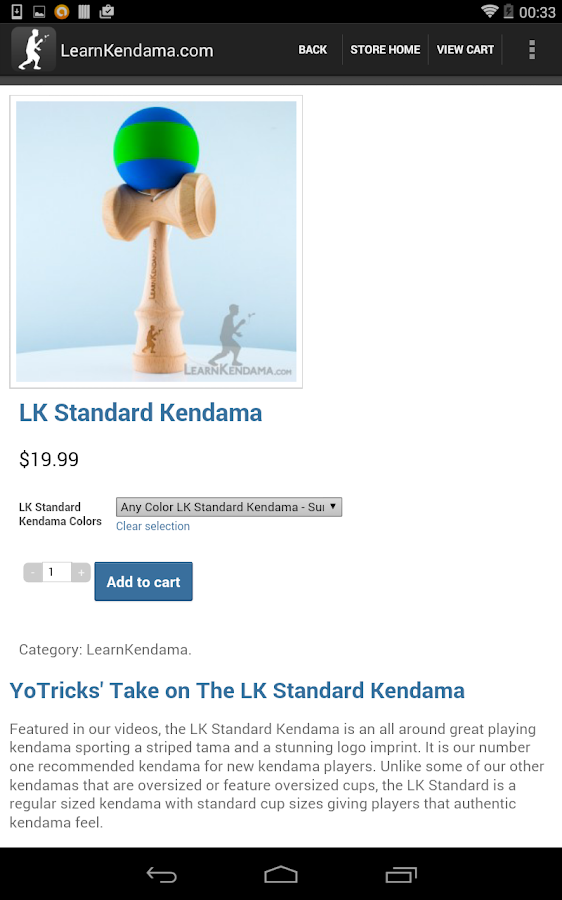The image size is (562, 900).
Task: Open STORE HOME in the top bar
Action: (x=385, y=50)
